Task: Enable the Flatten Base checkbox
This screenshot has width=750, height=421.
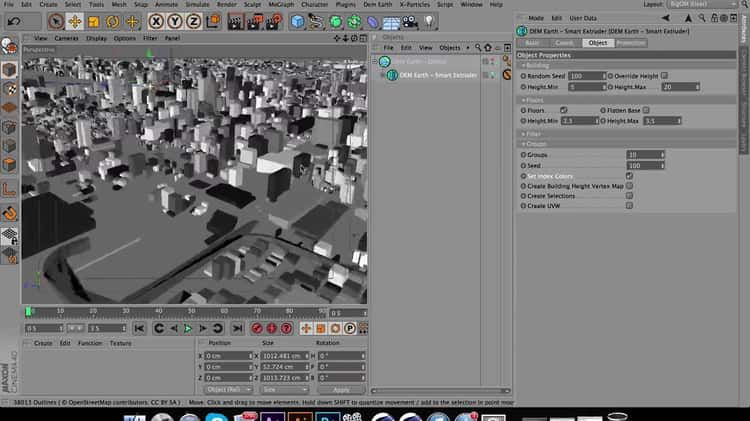Action: 646,110
